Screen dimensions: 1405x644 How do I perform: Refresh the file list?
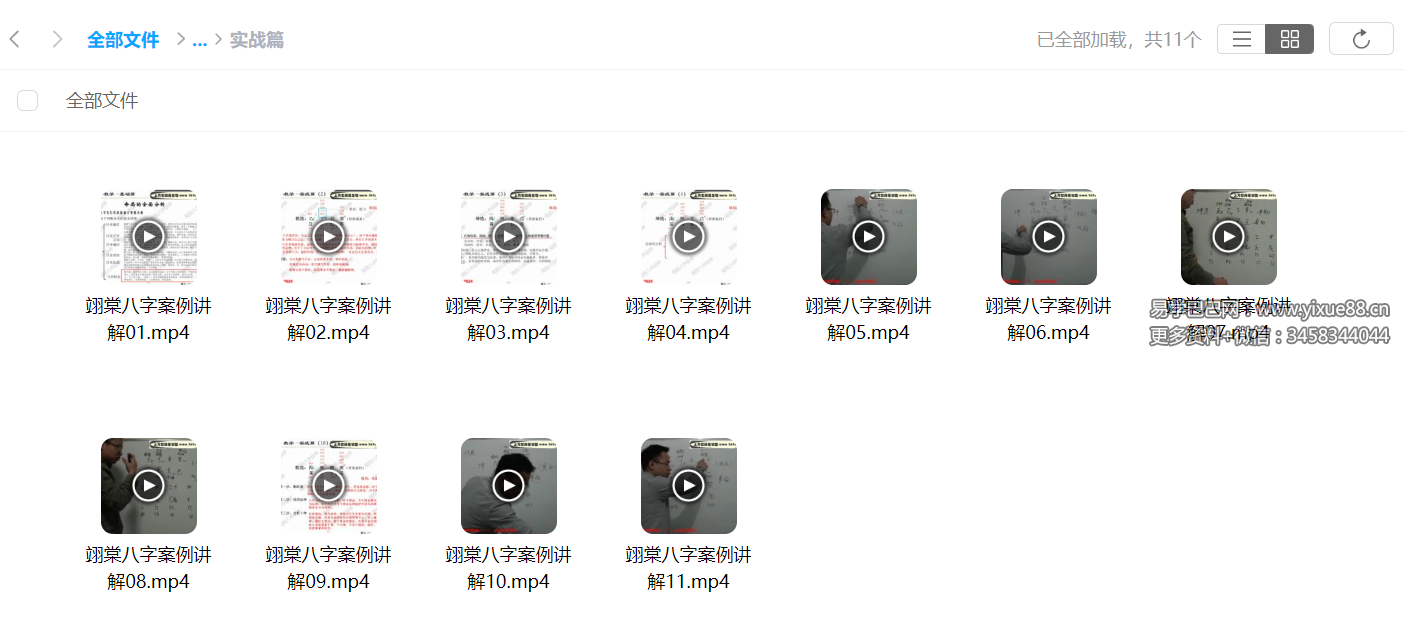(1361, 39)
